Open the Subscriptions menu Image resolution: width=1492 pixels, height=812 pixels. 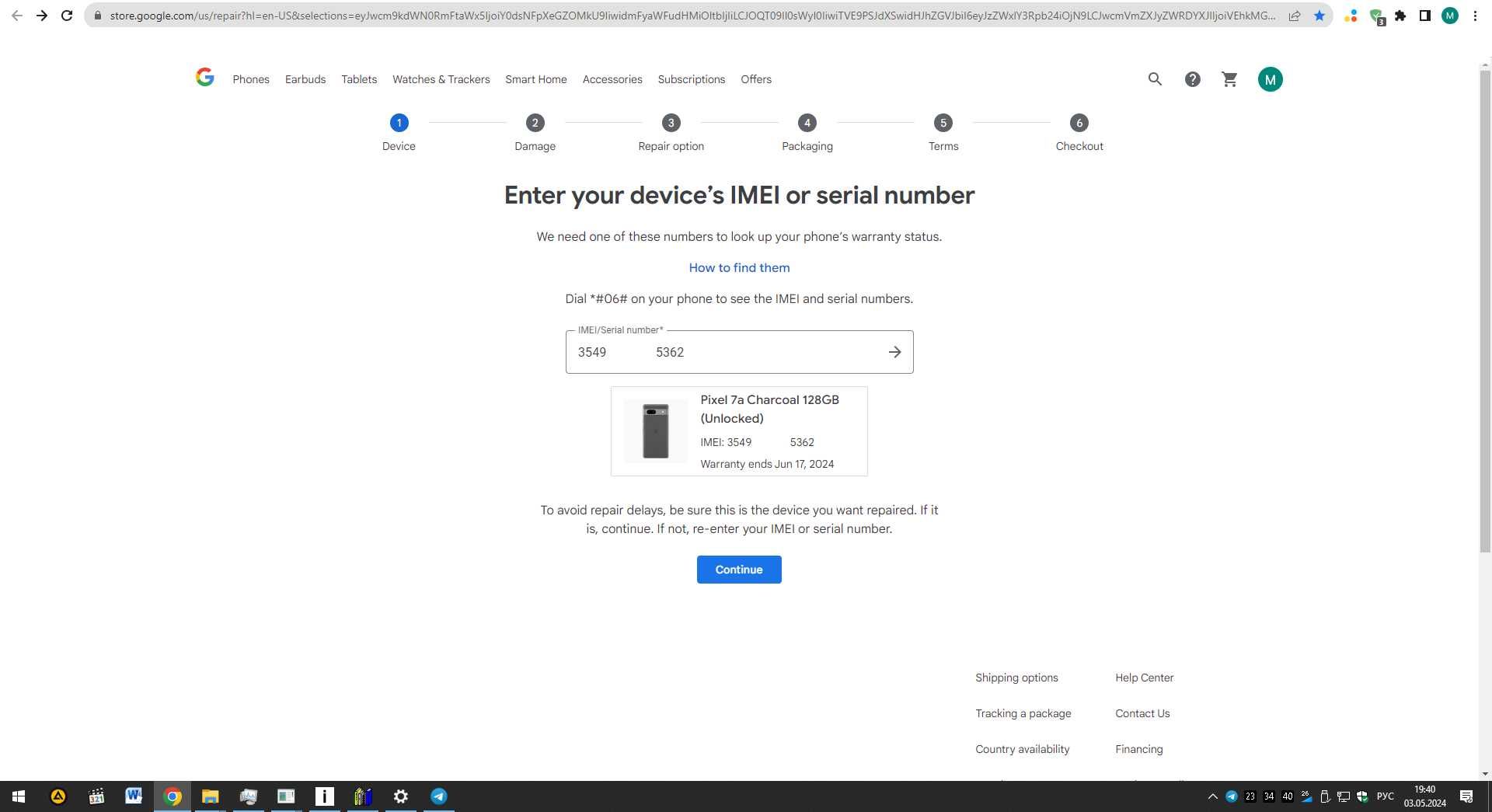(x=692, y=79)
